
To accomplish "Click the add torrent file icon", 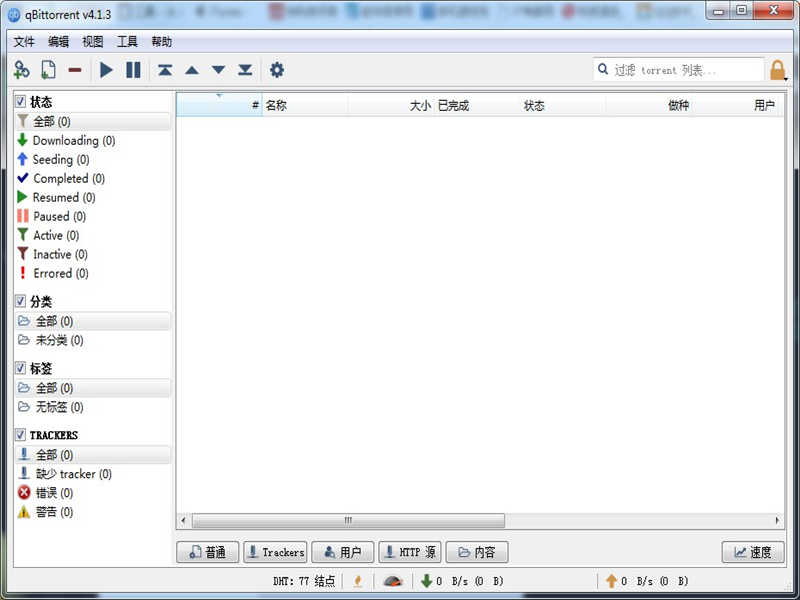I will 48,70.
